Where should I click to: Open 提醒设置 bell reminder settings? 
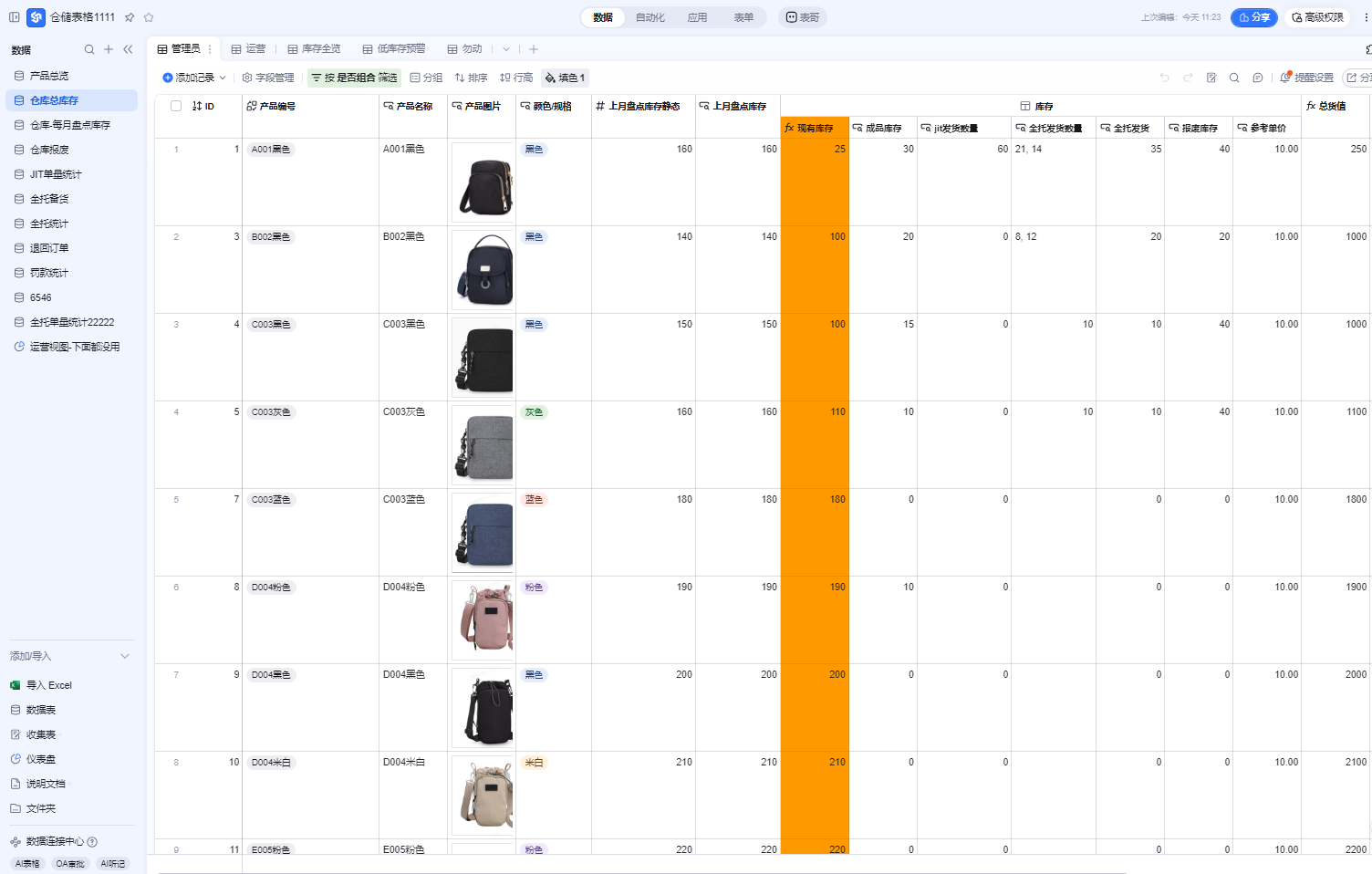[x=1306, y=78]
